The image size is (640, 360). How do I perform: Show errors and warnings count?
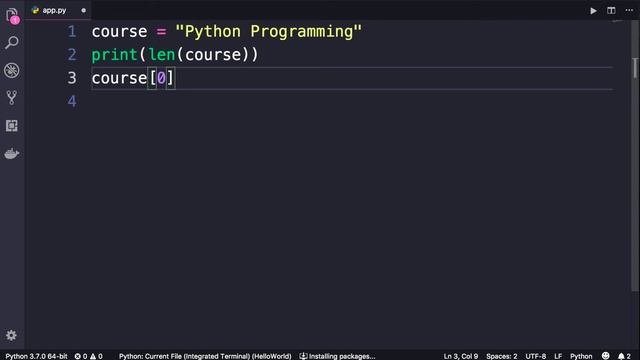89,356
